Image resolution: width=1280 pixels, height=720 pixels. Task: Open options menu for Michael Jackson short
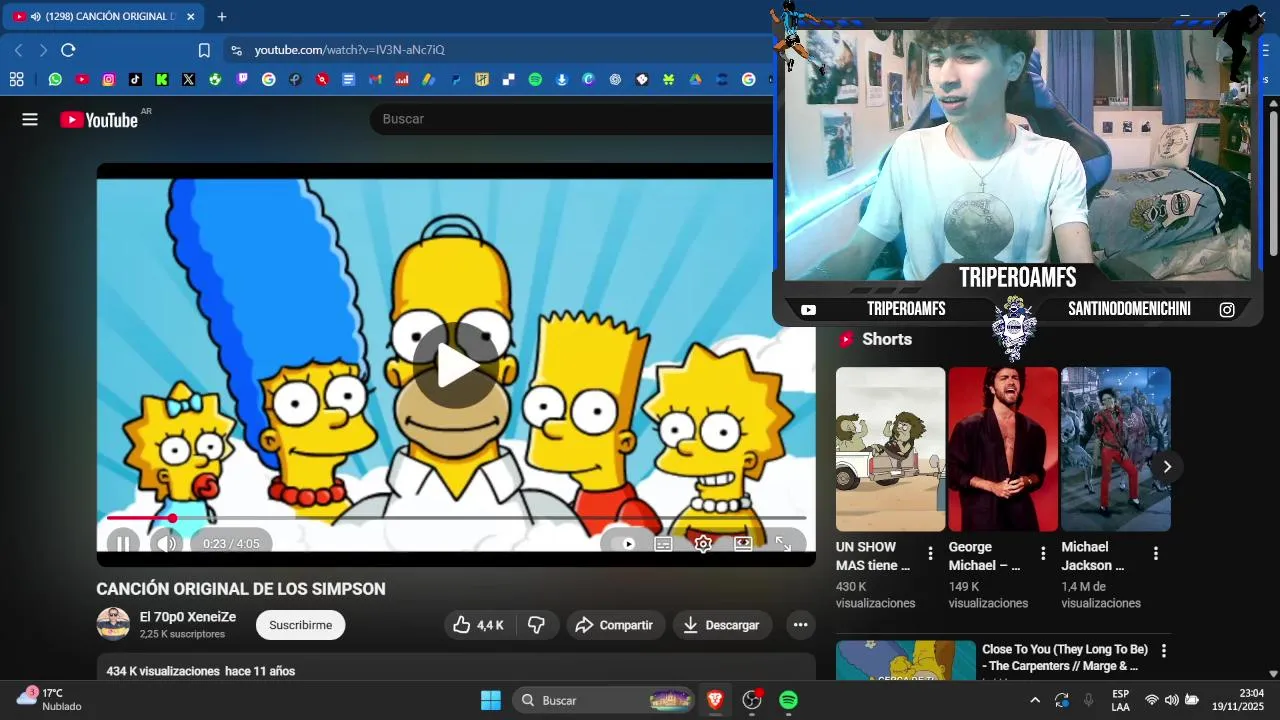(x=1156, y=553)
